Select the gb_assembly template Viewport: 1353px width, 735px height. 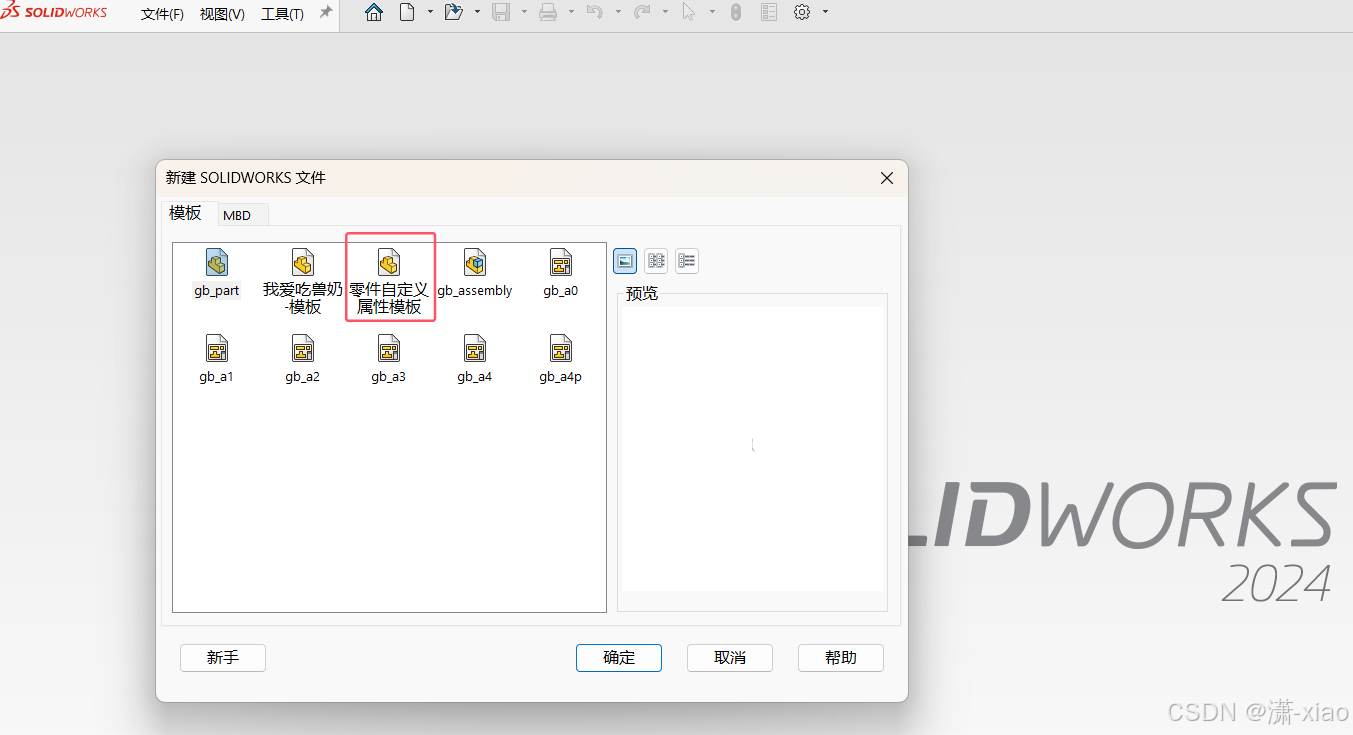(x=475, y=274)
